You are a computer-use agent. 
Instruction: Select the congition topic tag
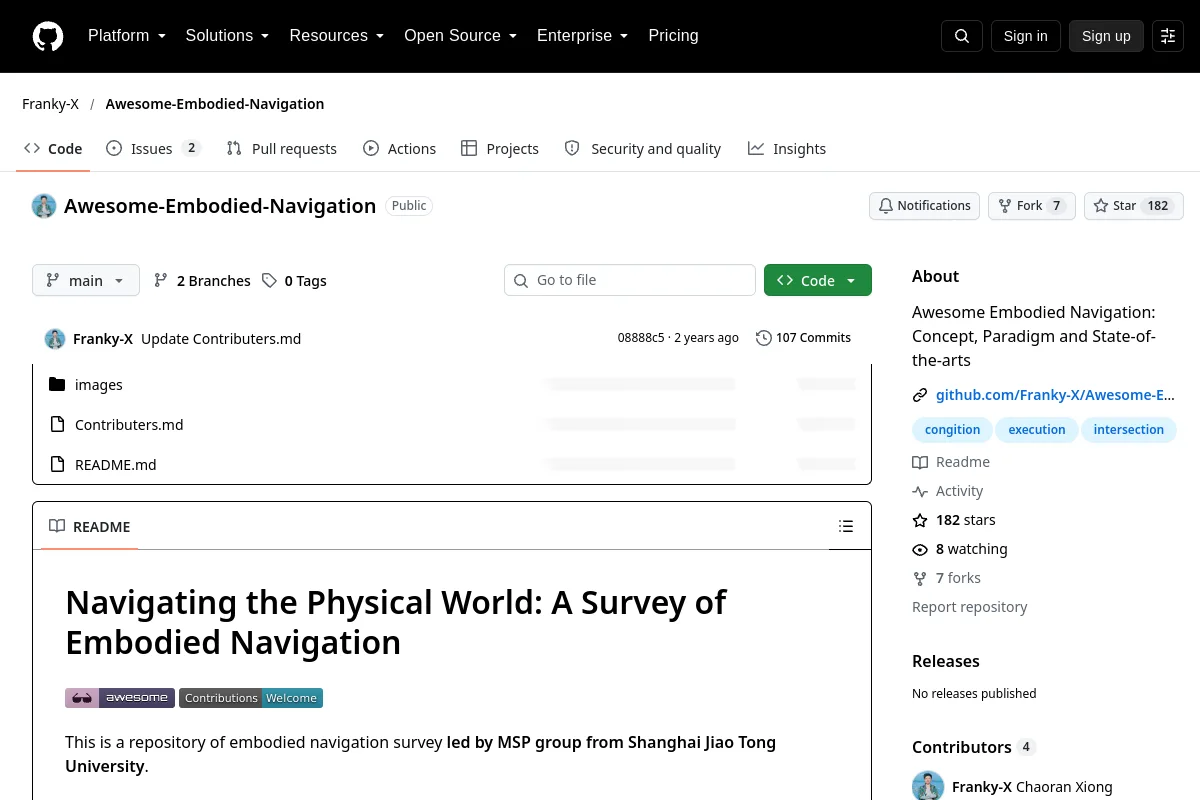coord(952,430)
